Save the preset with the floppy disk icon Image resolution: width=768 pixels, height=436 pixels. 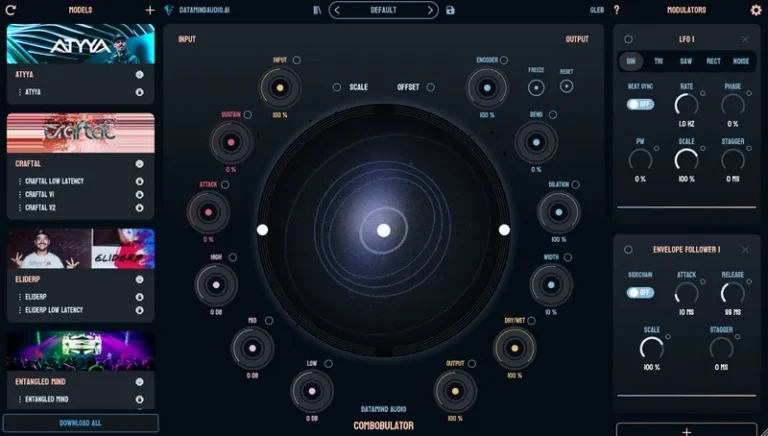click(x=450, y=10)
